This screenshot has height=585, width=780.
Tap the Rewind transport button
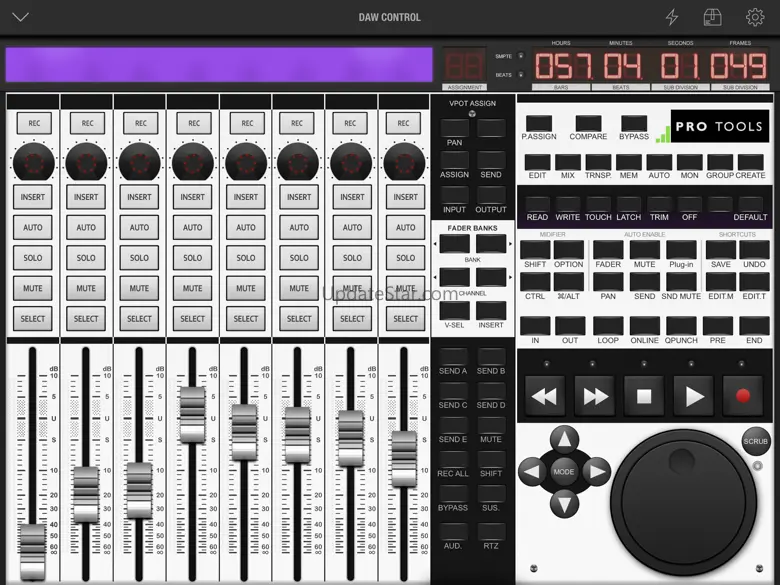[544, 396]
